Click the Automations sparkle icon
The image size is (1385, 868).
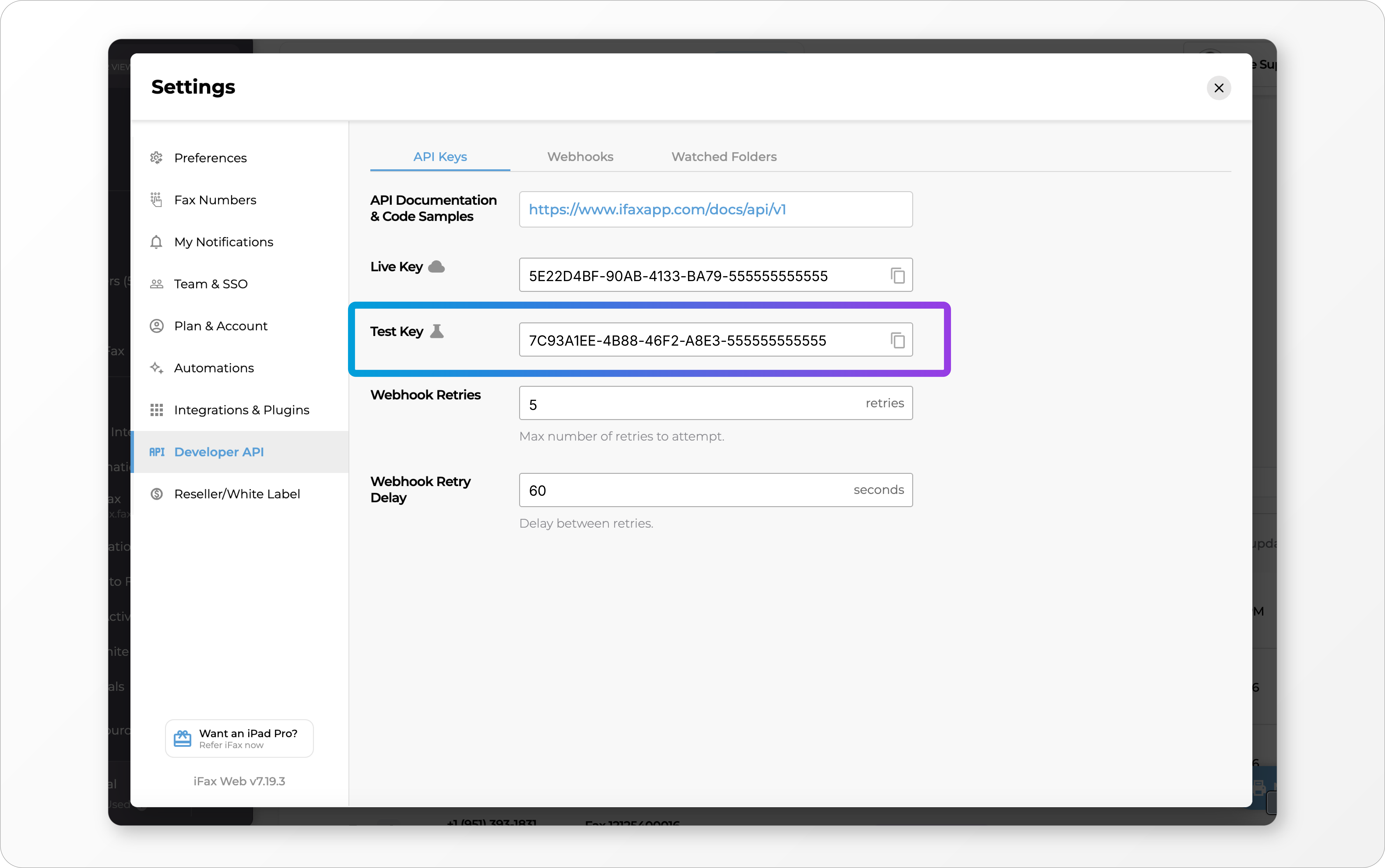point(156,368)
